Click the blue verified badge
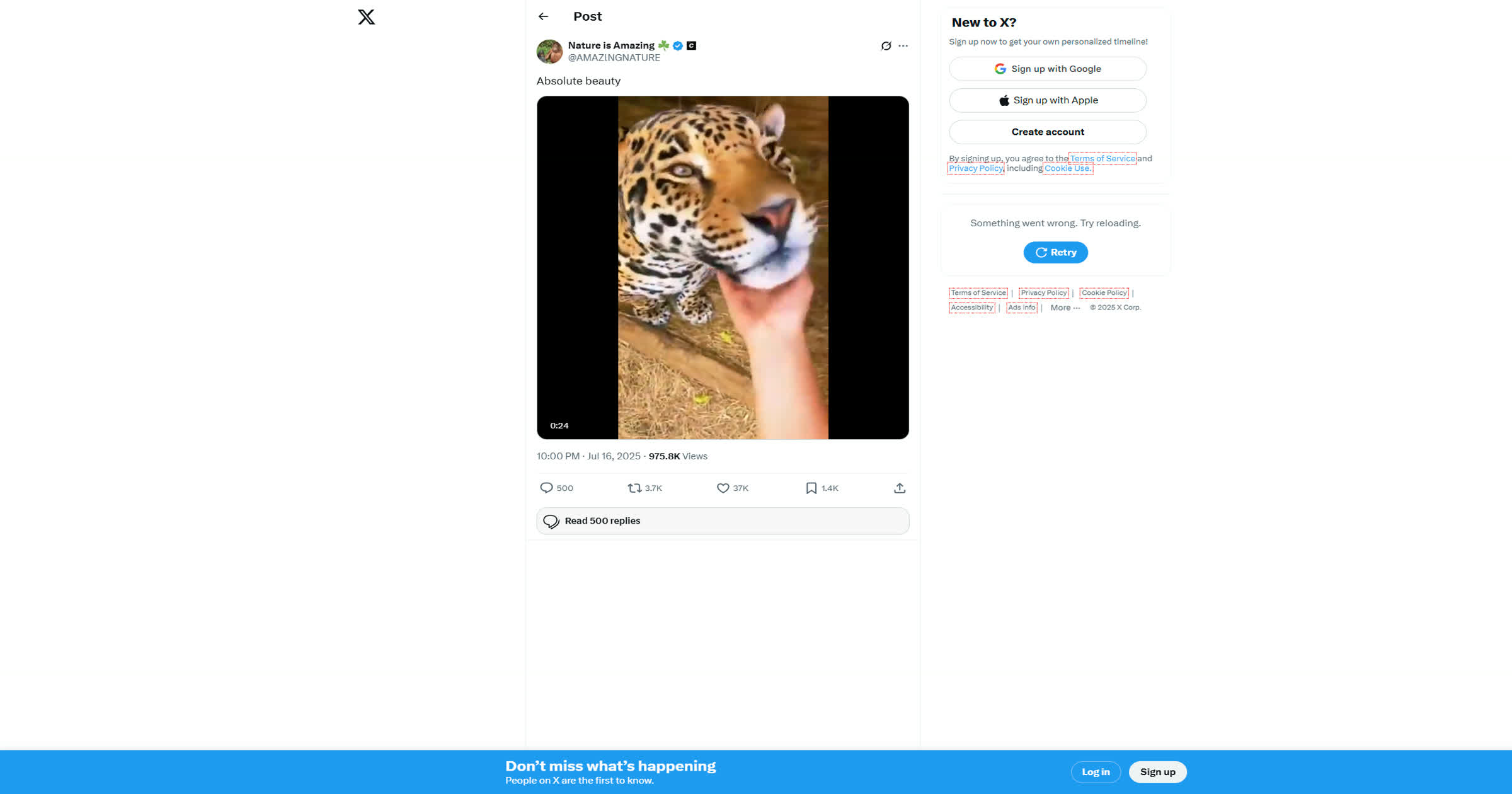This screenshot has height=794, width=1512. 677,45
